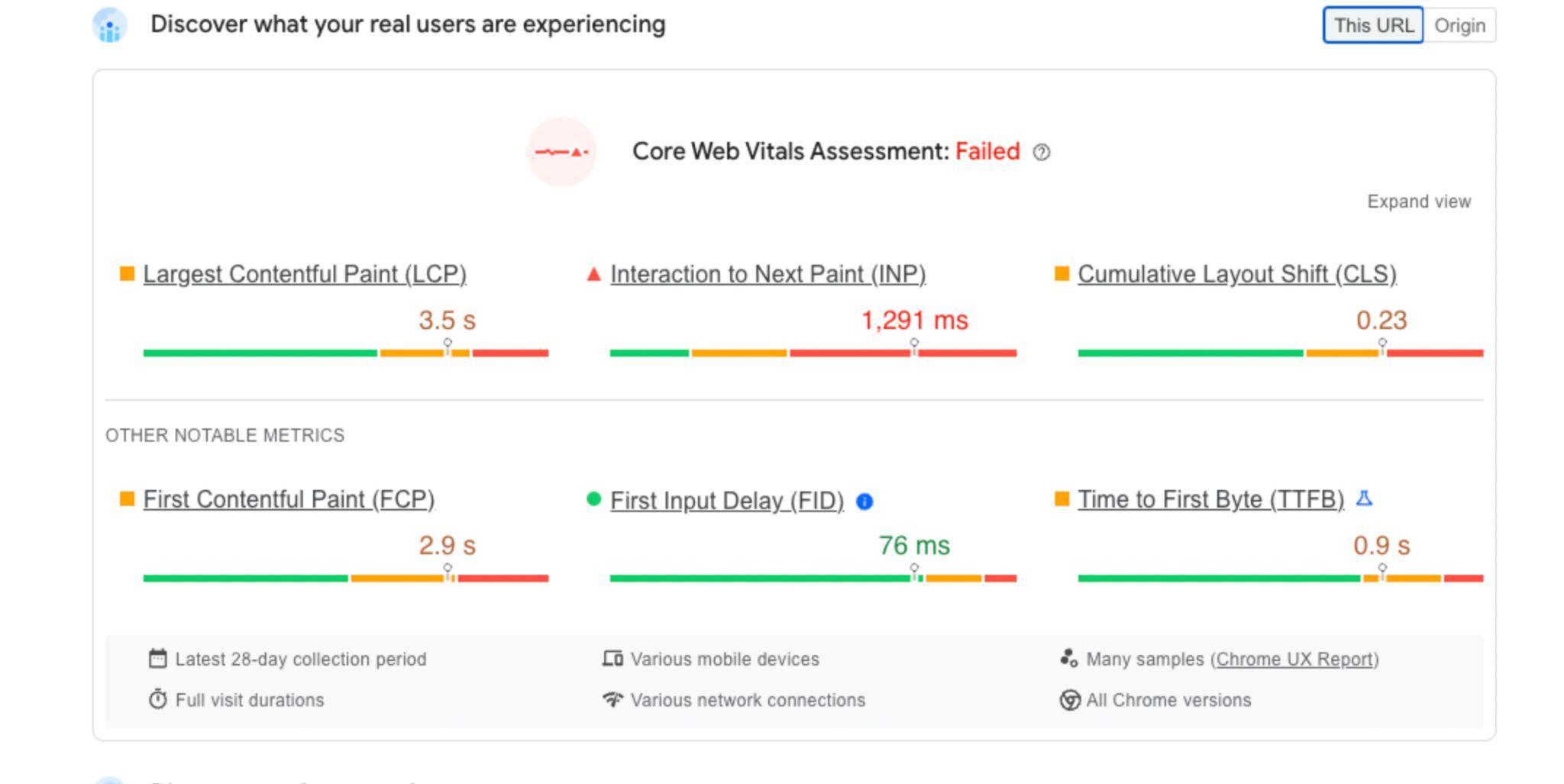Click the blue info icon beside First Input Delay
Viewport: 1564px width, 784px height.
click(864, 502)
